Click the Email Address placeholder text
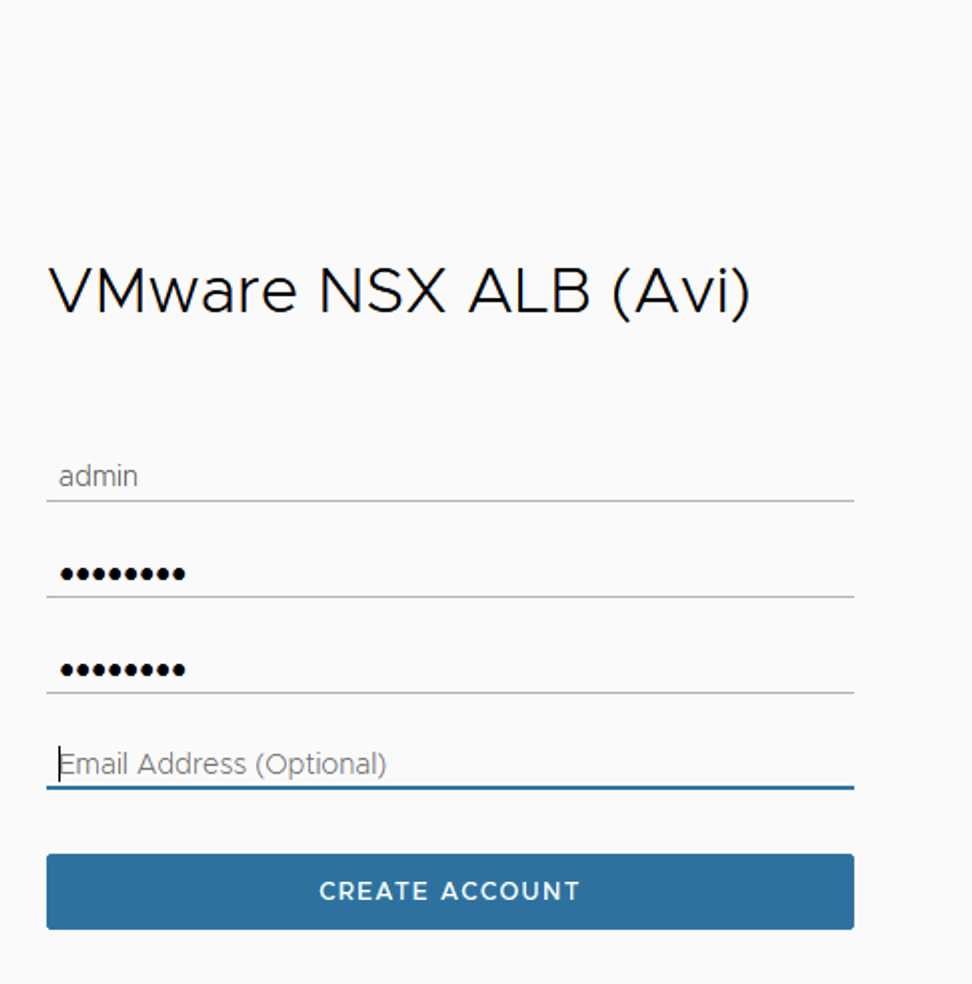 coord(222,764)
